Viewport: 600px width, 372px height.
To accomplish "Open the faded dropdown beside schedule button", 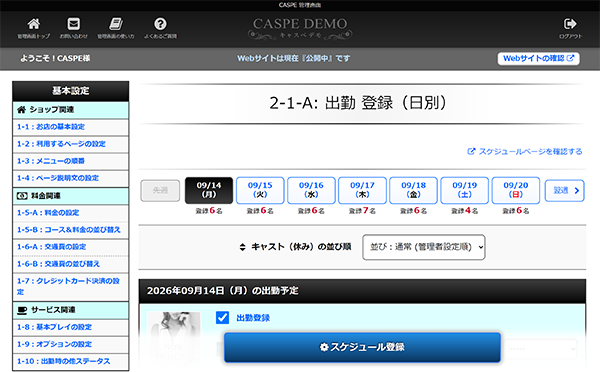I will (540, 349).
